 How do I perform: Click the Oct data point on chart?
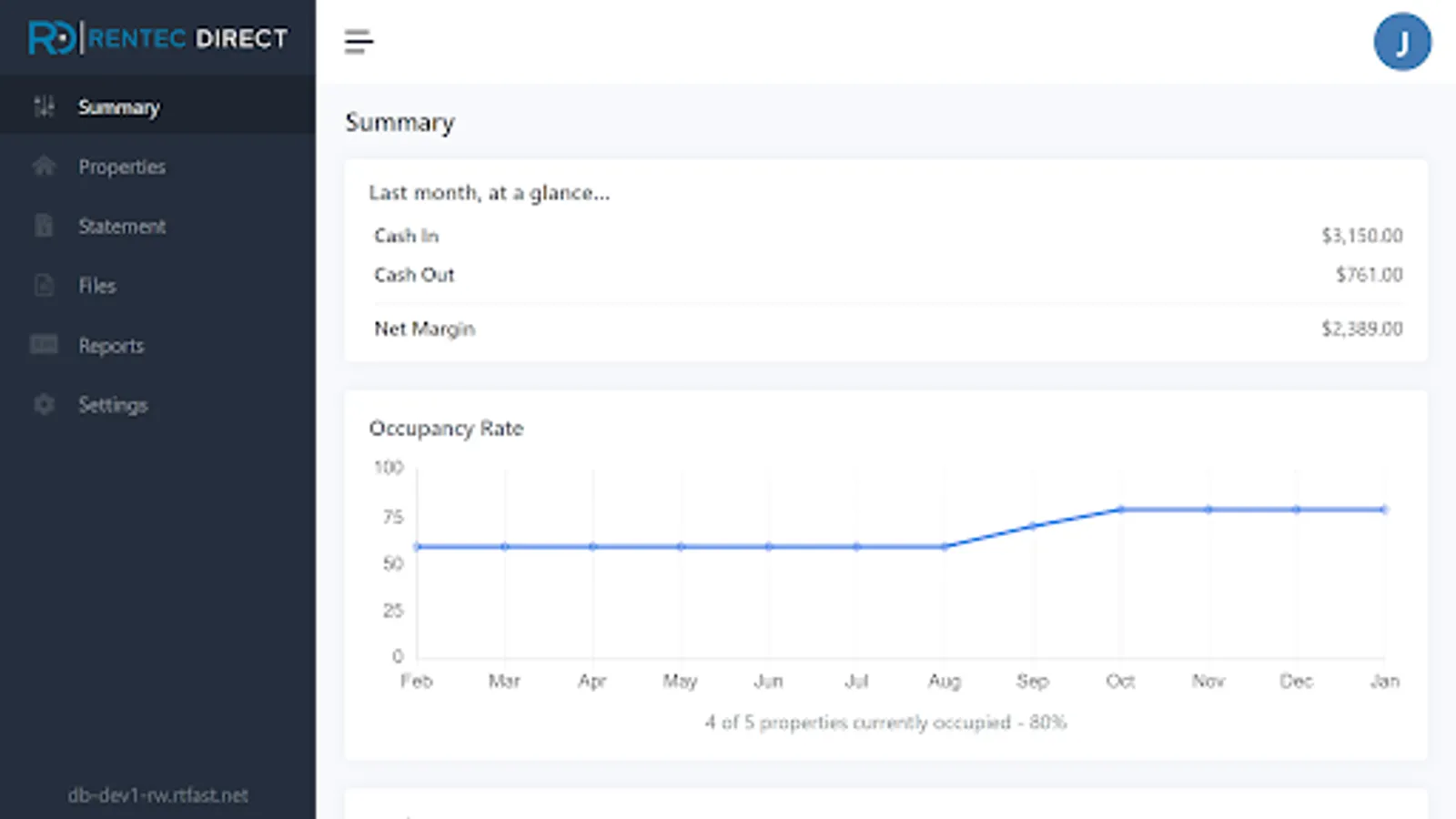1121,510
